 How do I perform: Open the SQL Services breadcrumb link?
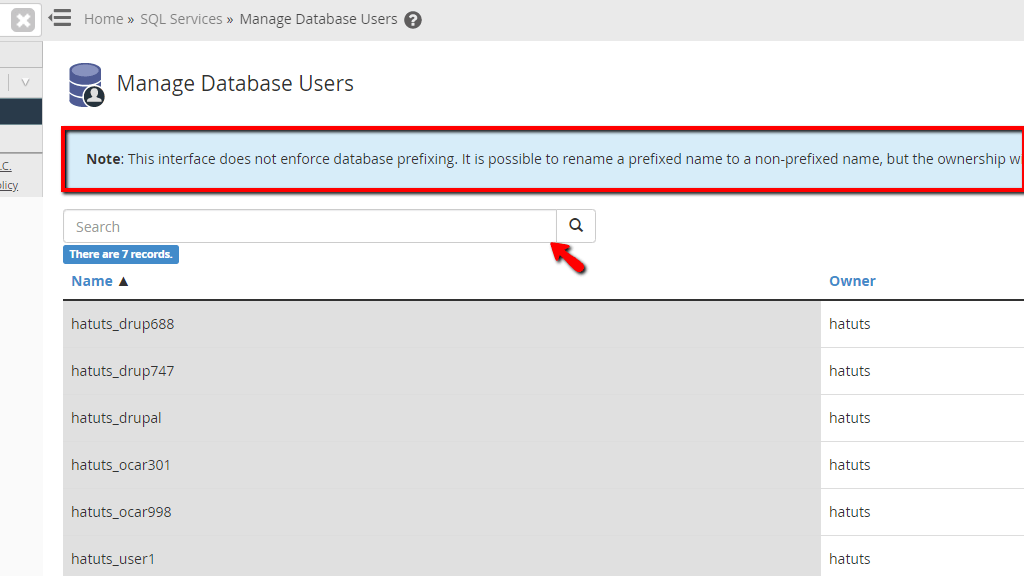click(181, 19)
